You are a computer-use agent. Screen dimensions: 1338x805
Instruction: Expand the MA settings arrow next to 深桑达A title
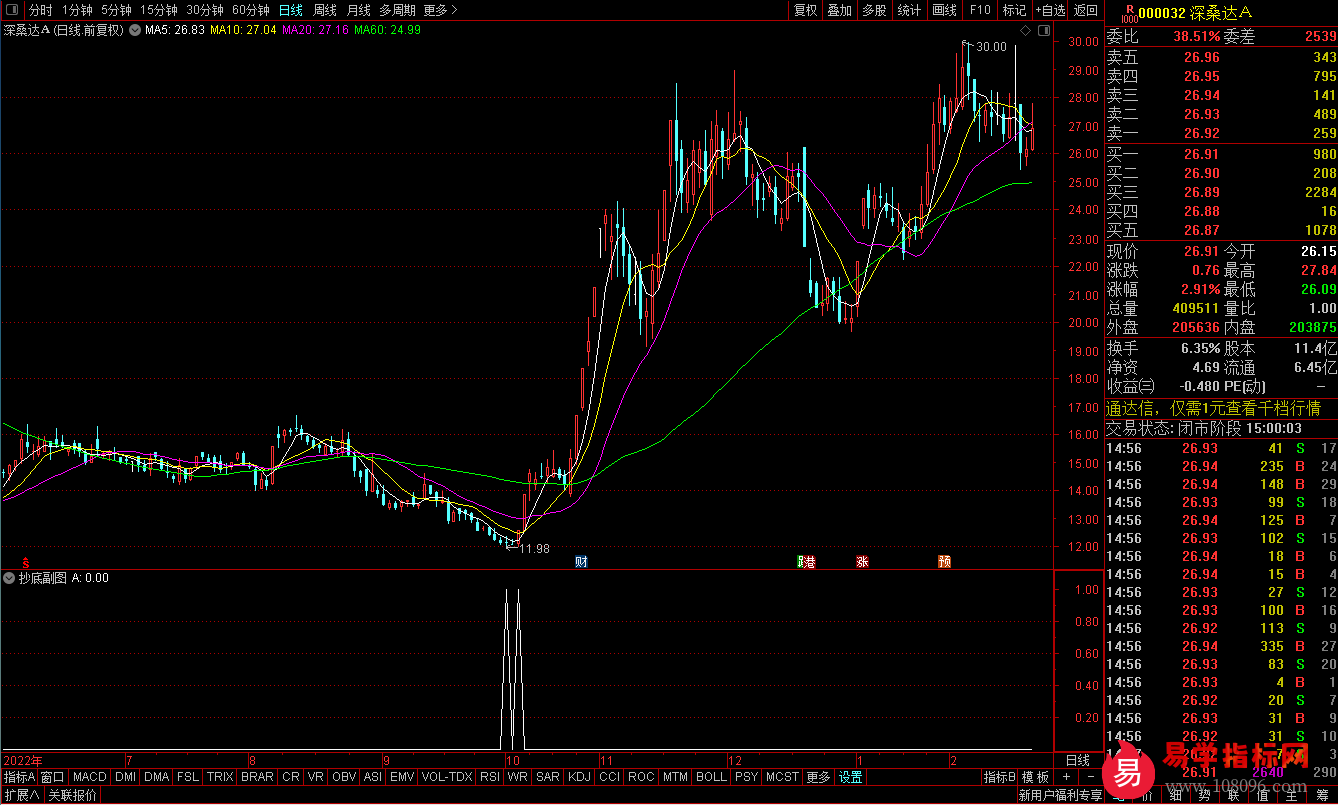[x=136, y=30]
